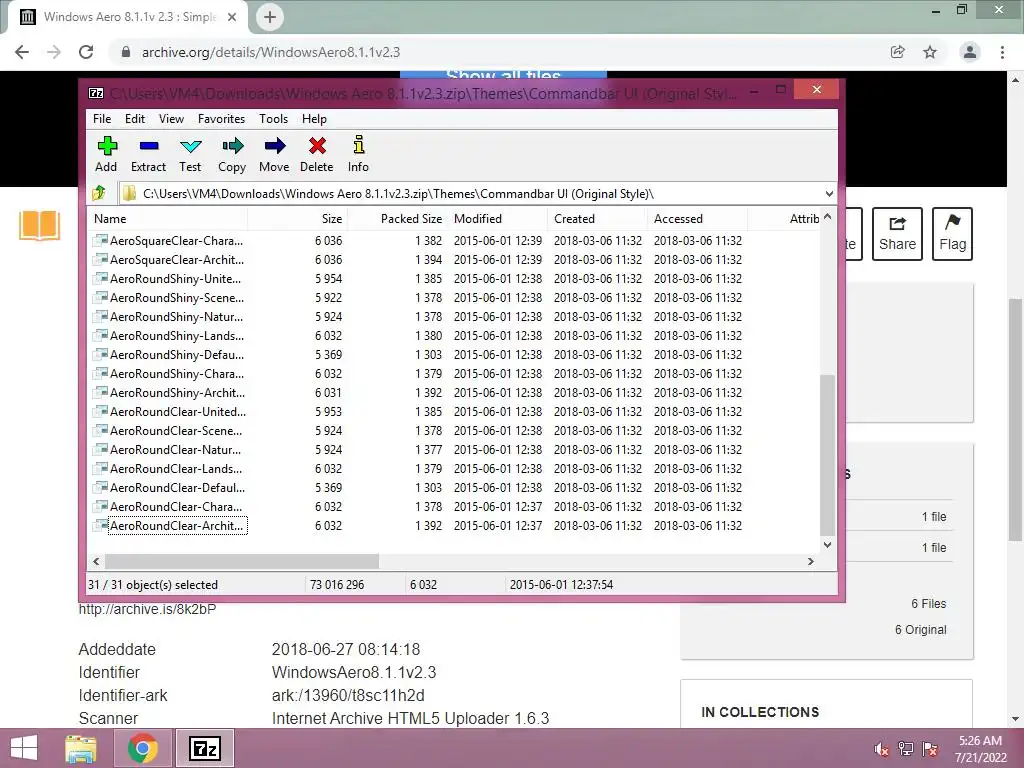Open the View menu

pos(171,119)
